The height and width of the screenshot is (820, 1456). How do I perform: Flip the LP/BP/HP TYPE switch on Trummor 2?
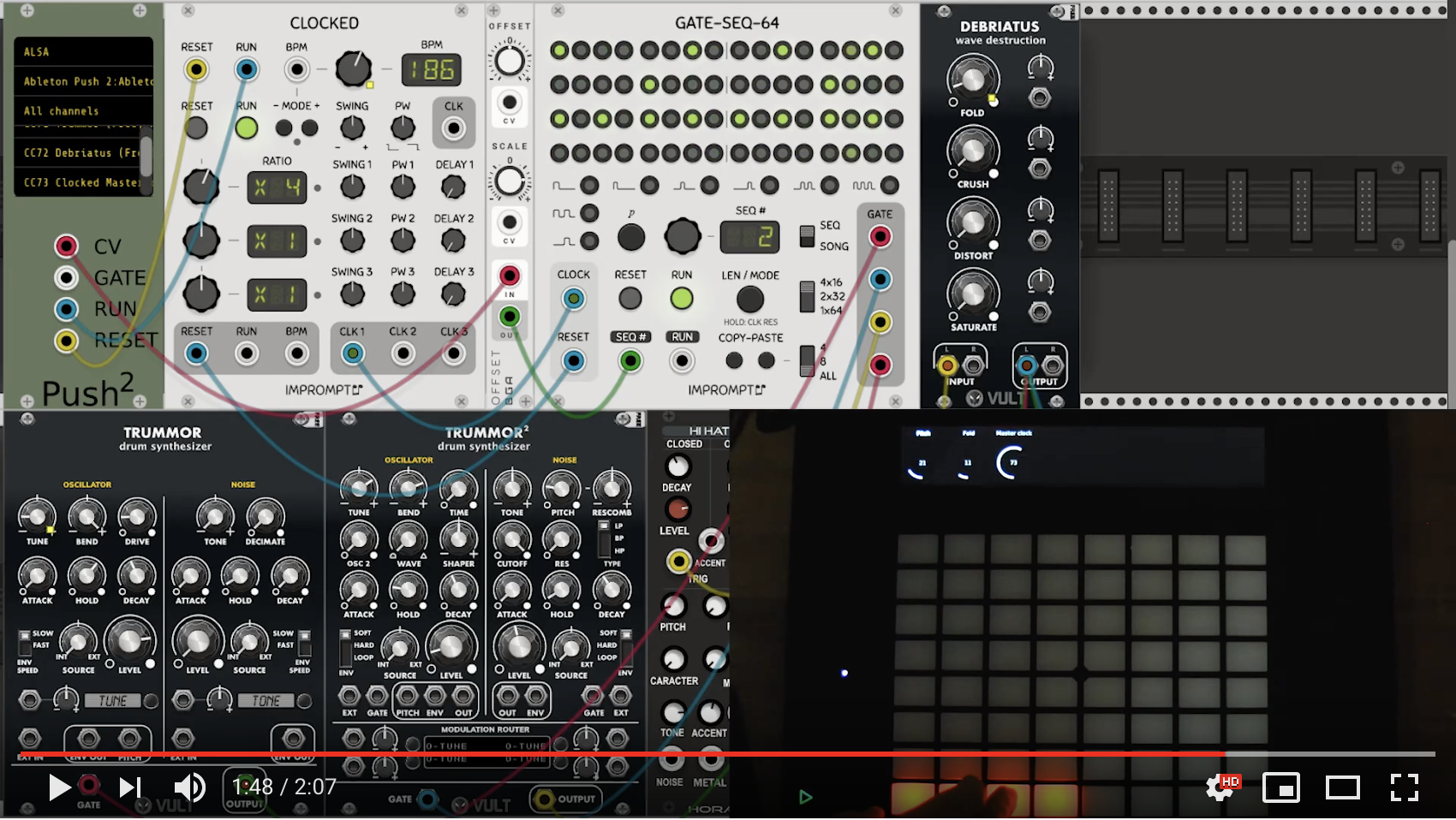[x=604, y=538]
